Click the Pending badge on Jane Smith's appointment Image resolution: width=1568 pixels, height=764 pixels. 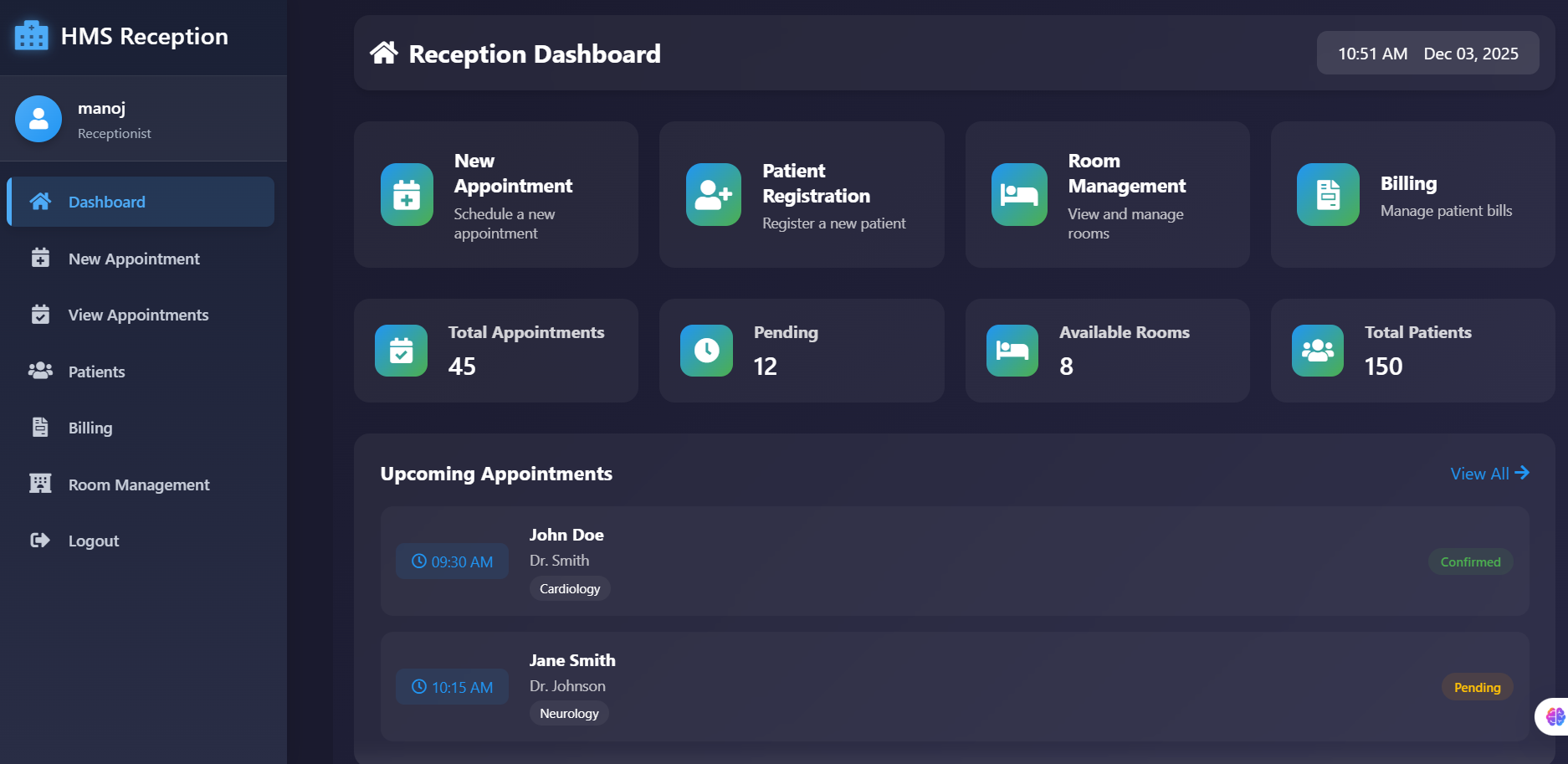1477,687
